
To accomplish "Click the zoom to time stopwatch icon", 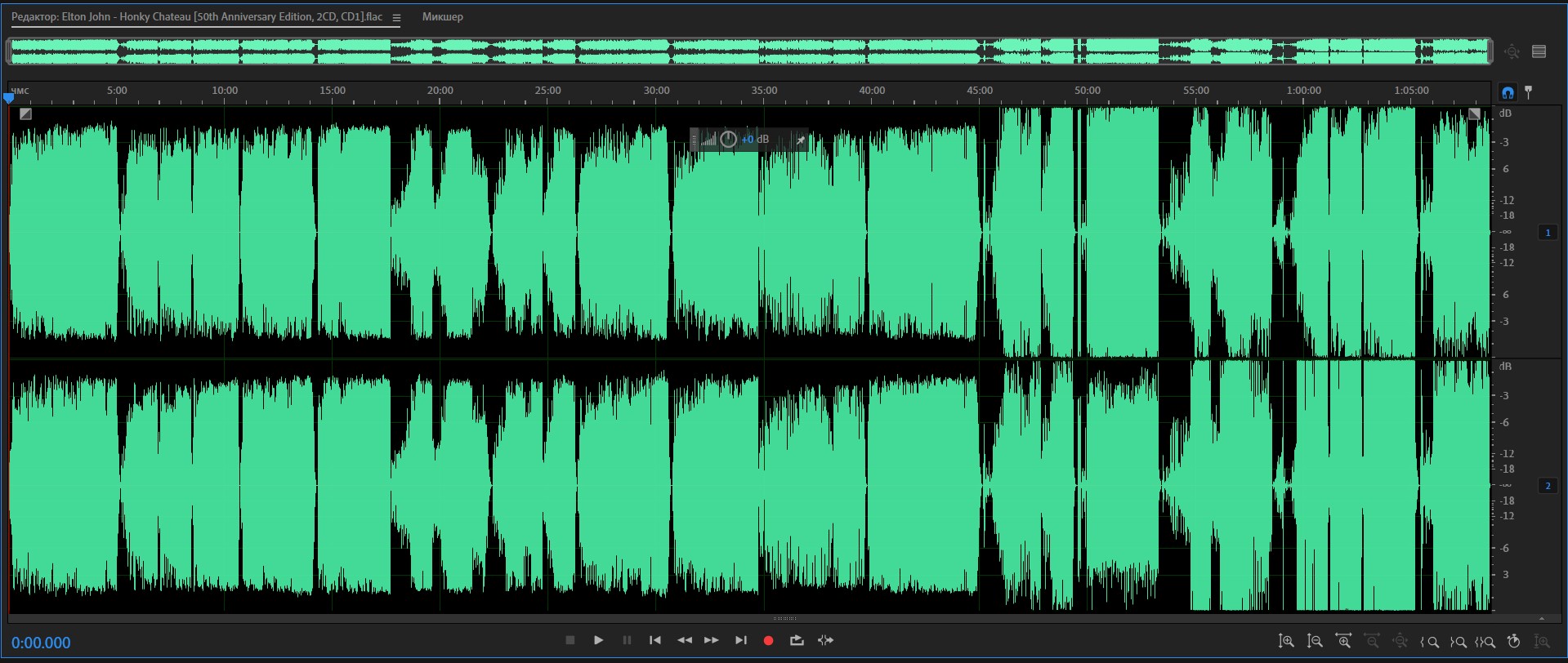I will click(x=1513, y=642).
